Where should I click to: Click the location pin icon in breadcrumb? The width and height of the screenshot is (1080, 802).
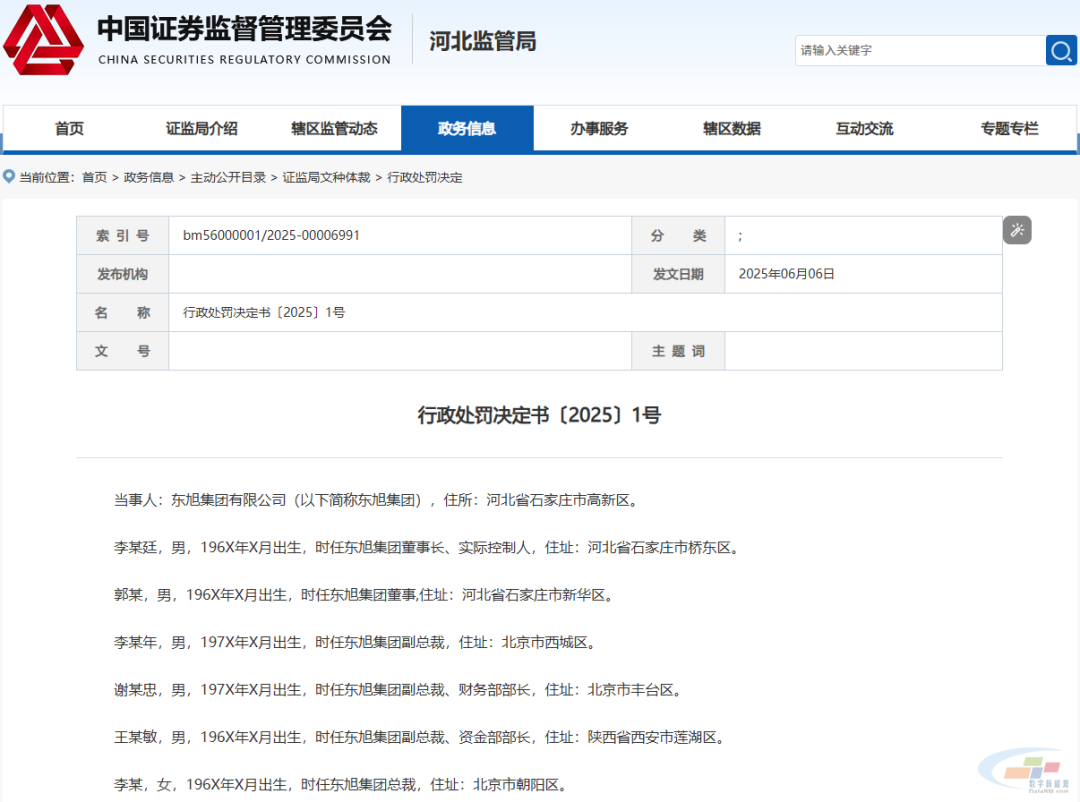pyautogui.click(x=10, y=177)
